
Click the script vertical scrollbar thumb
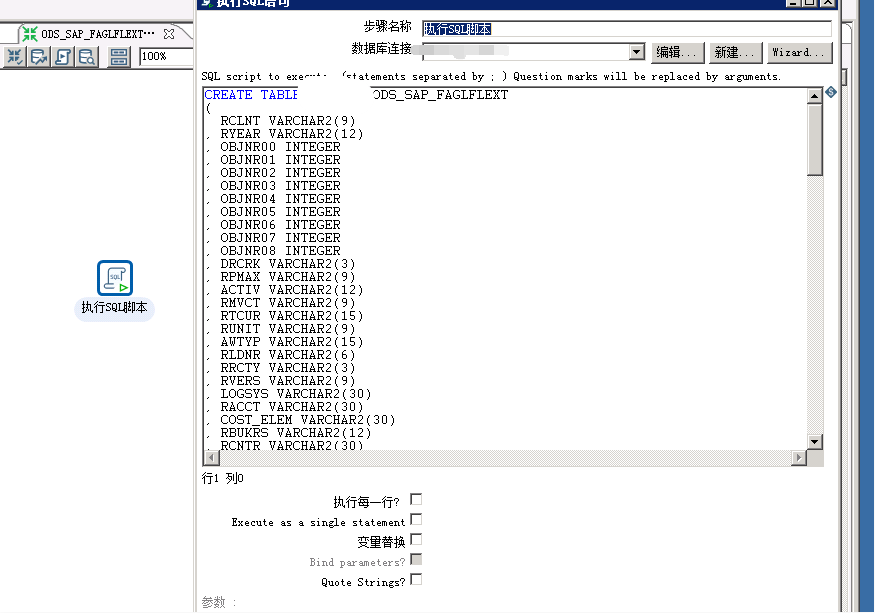[x=814, y=140]
